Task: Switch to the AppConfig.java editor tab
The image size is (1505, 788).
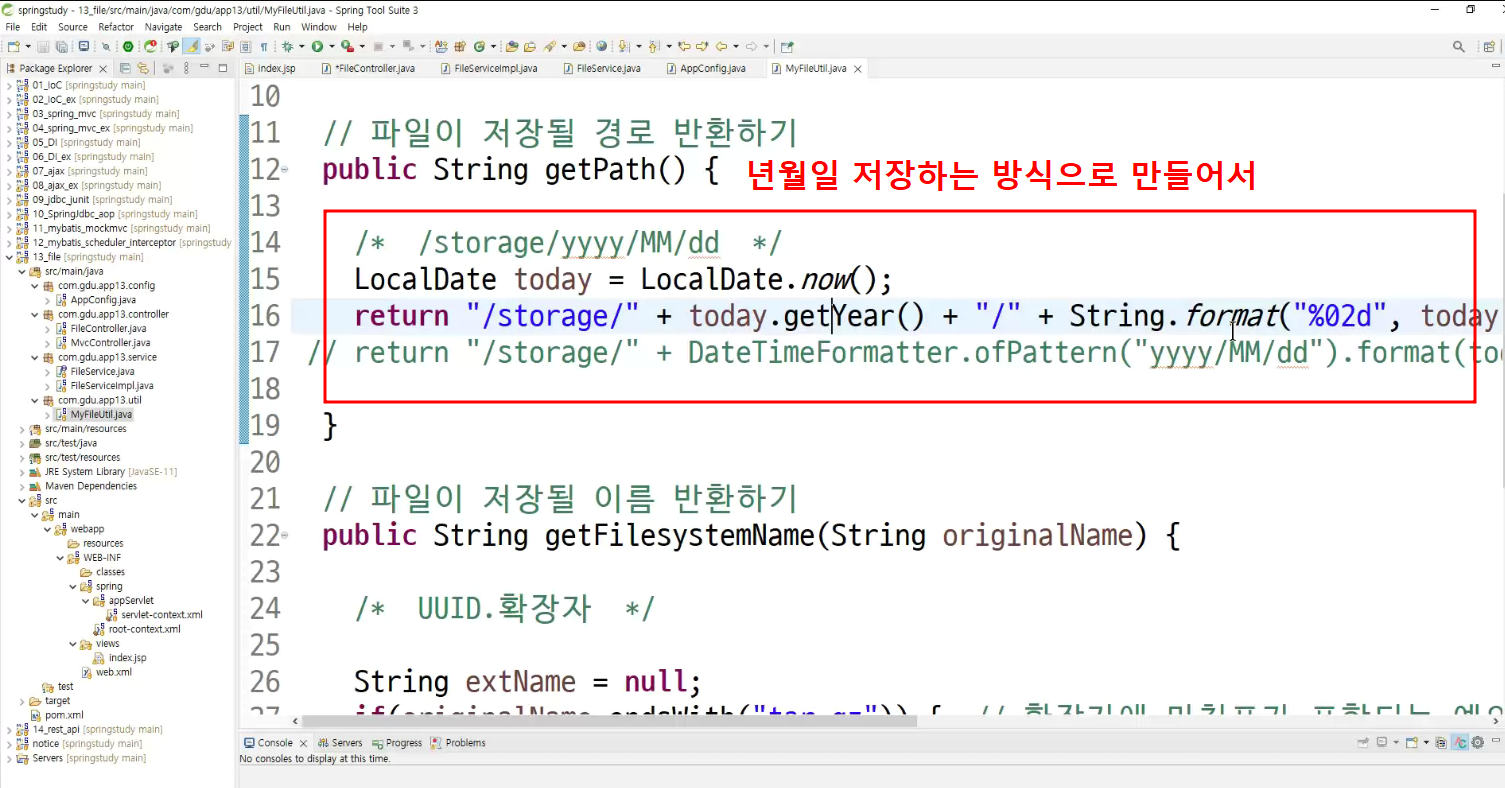Action: pos(706,68)
